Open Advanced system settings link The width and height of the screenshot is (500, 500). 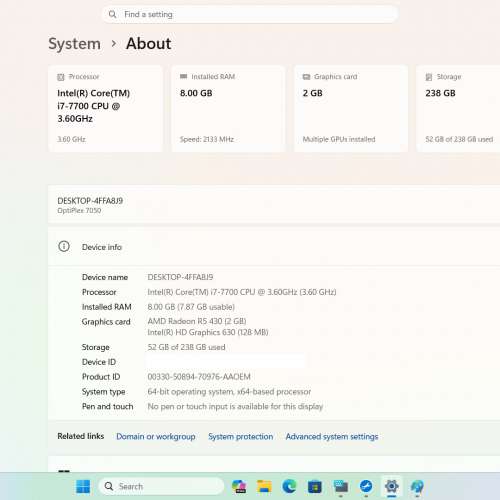[x=332, y=437]
